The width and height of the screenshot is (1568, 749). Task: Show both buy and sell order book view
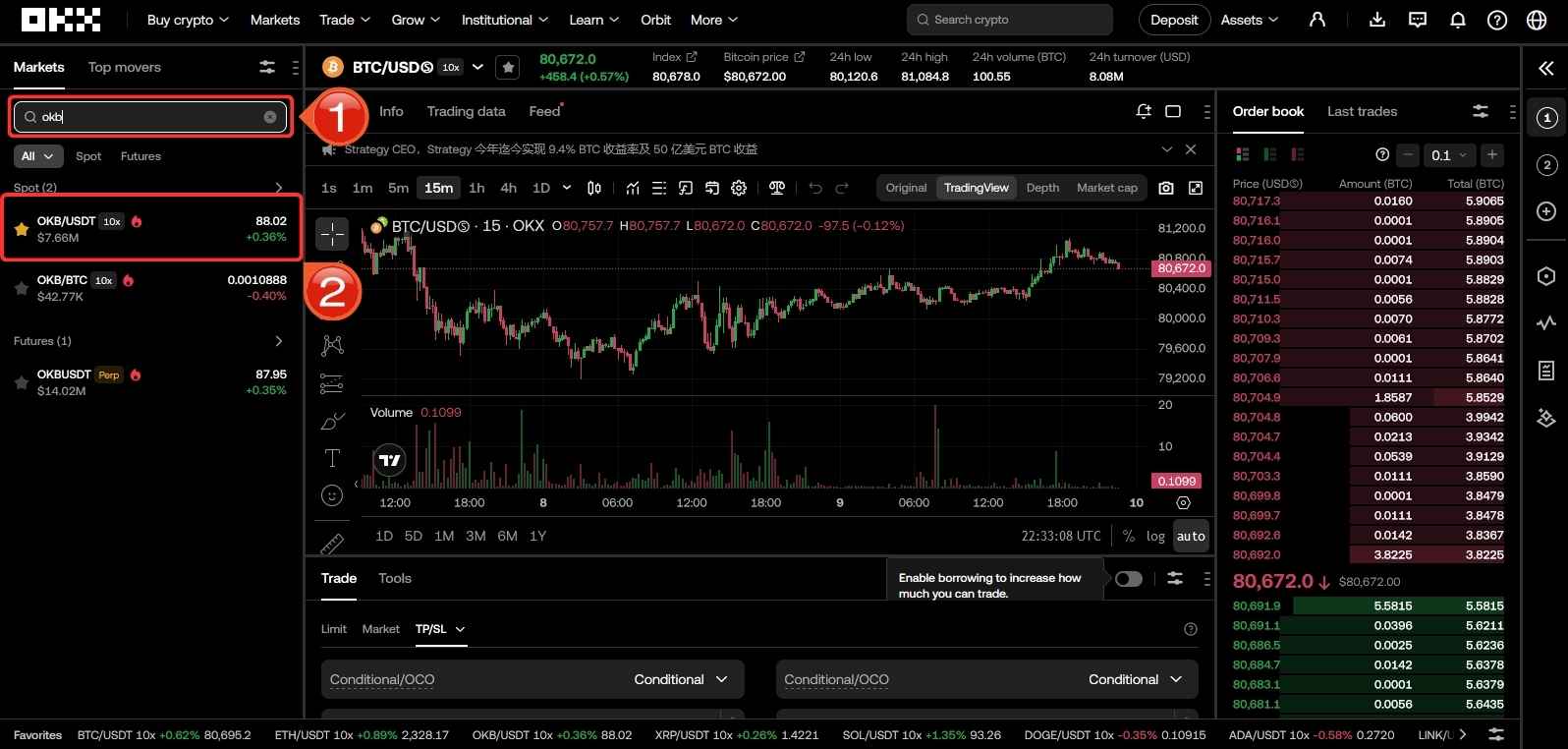click(1243, 154)
